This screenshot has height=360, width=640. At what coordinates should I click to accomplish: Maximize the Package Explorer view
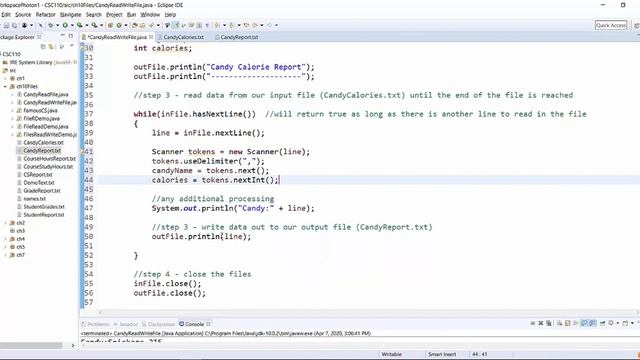[x=71, y=36]
